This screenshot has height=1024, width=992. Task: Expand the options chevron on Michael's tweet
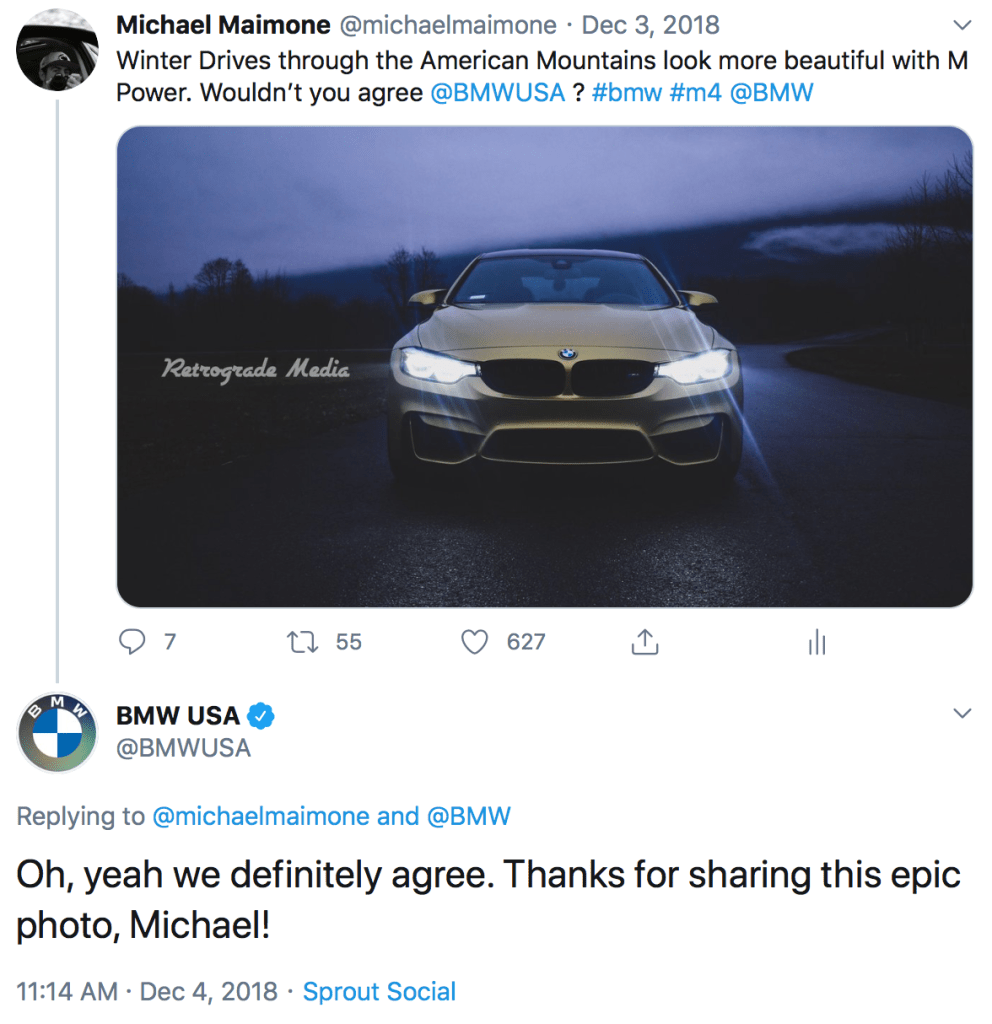tap(962, 24)
